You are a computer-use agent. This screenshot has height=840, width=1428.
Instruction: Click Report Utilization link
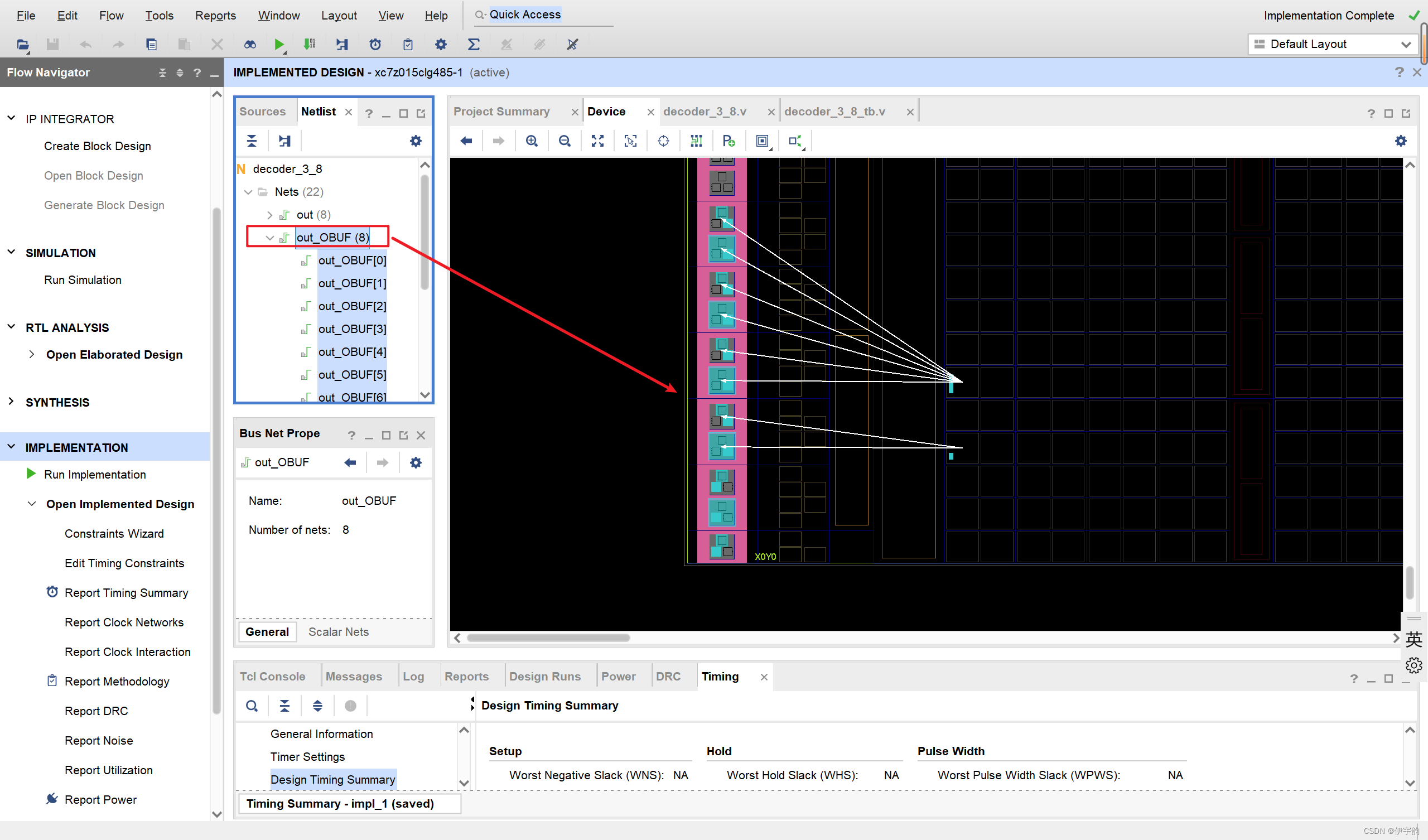(x=109, y=770)
